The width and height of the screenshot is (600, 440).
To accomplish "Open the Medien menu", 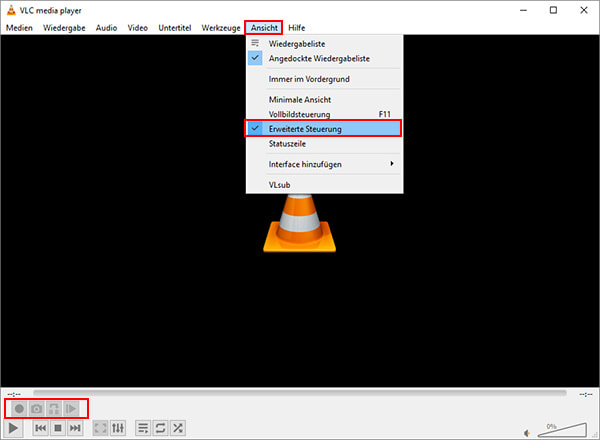I will (19, 28).
